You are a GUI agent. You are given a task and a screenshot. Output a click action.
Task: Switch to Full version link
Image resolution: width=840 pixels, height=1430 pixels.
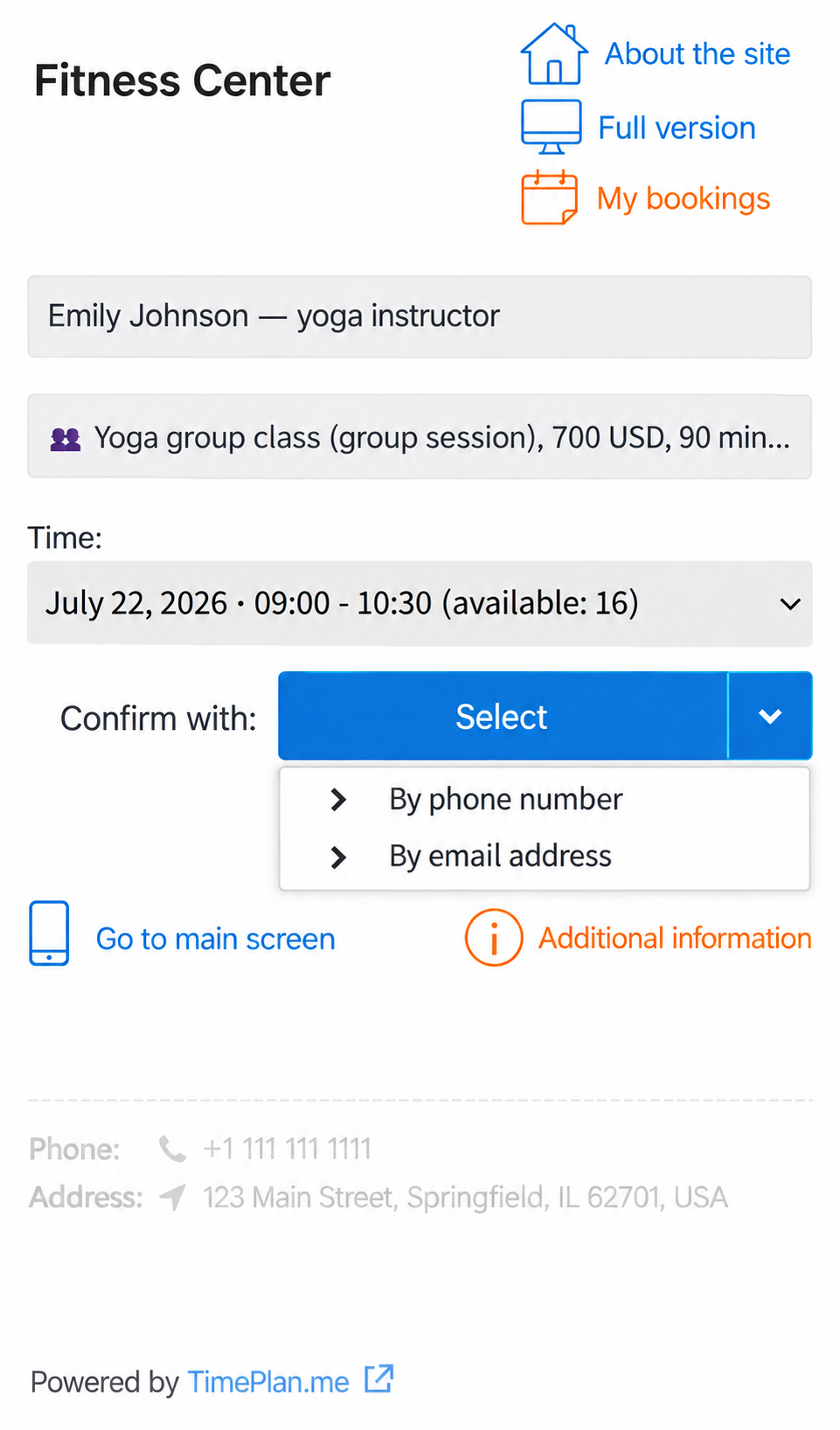[x=677, y=128]
